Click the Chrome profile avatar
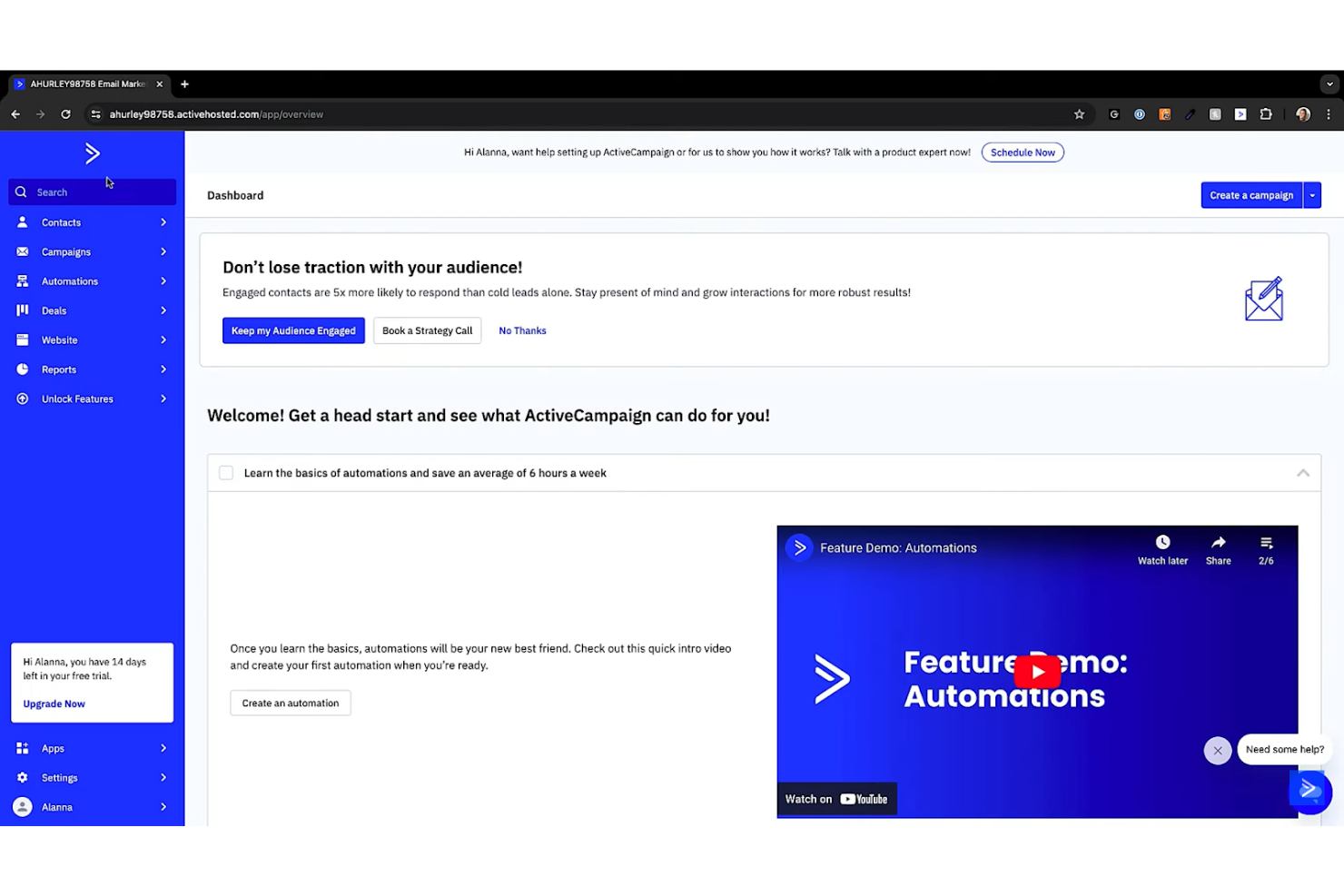1344x896 pixels. click(1303, 114)
